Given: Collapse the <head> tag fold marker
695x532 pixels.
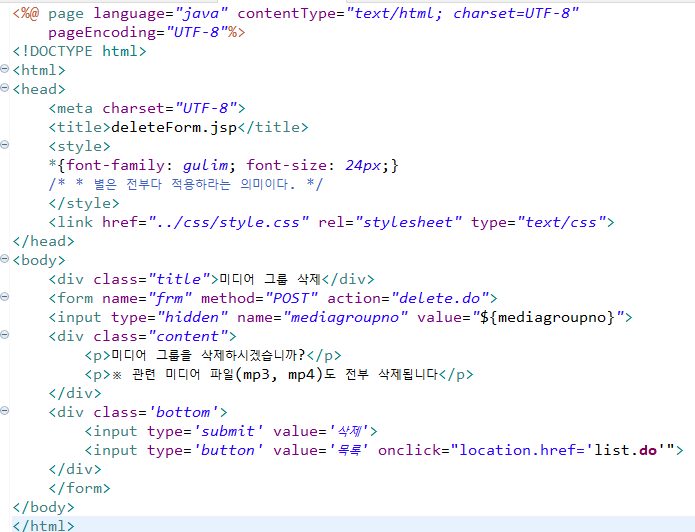Looking at the screenshot, I should (x=4, y=88).
